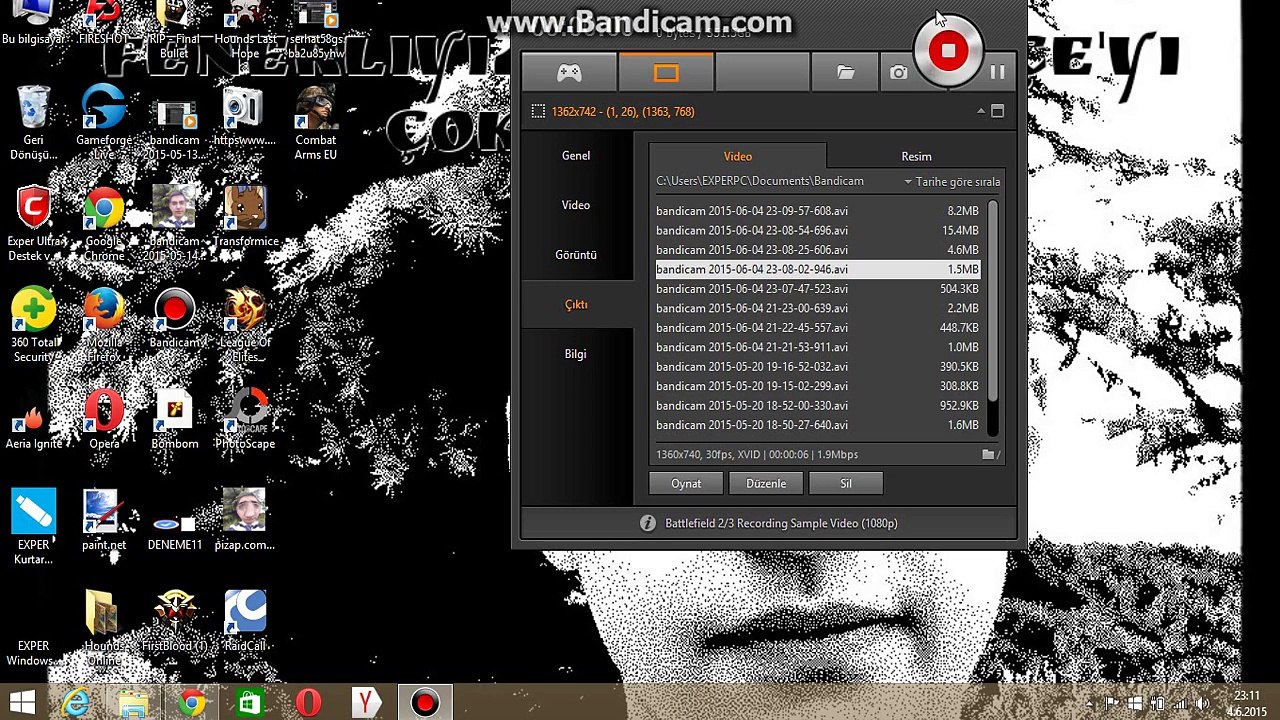Click the capture area selection icon

point(538,112)
